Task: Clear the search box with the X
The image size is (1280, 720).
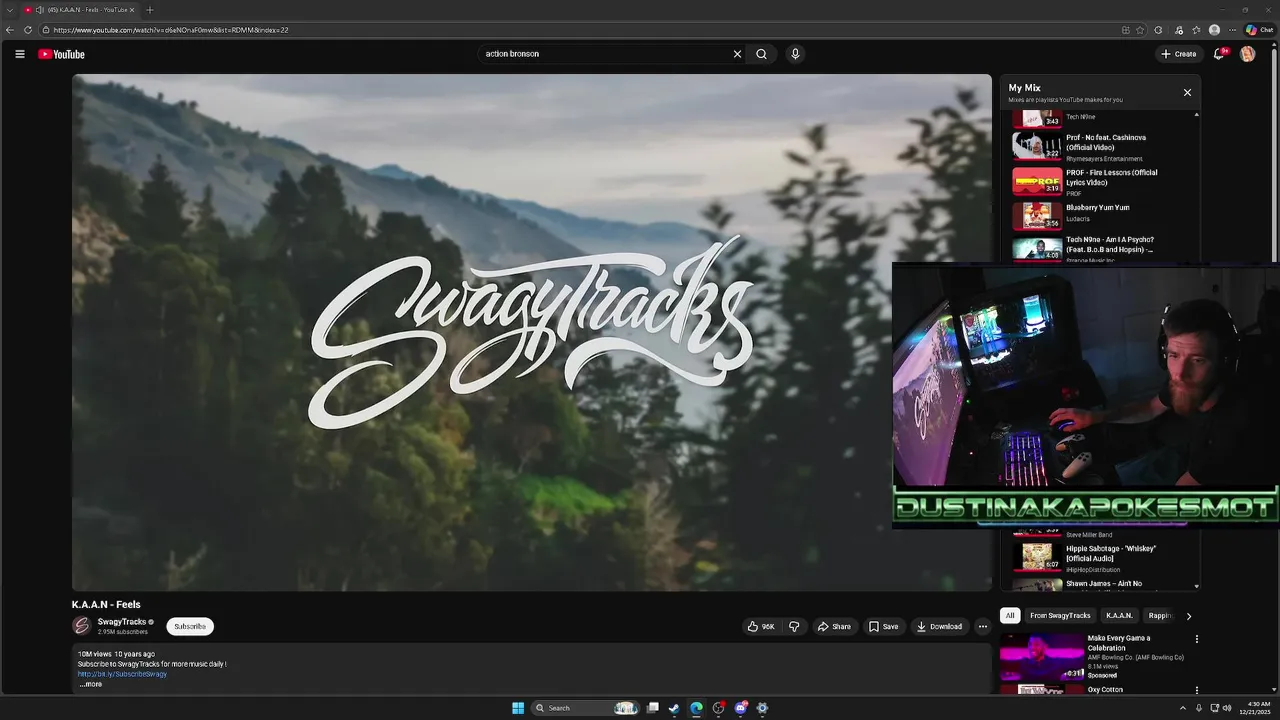Action: tap(737, 54)
